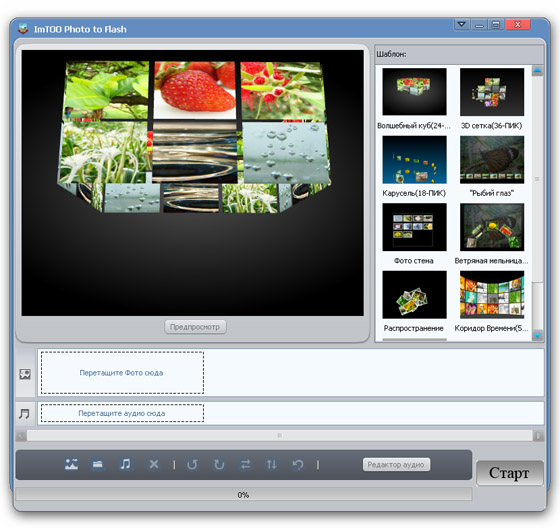Open the title bar dropdown arrow menu
Image resolution: width=560 pixels, height=530 pixels.
[461, 24]
